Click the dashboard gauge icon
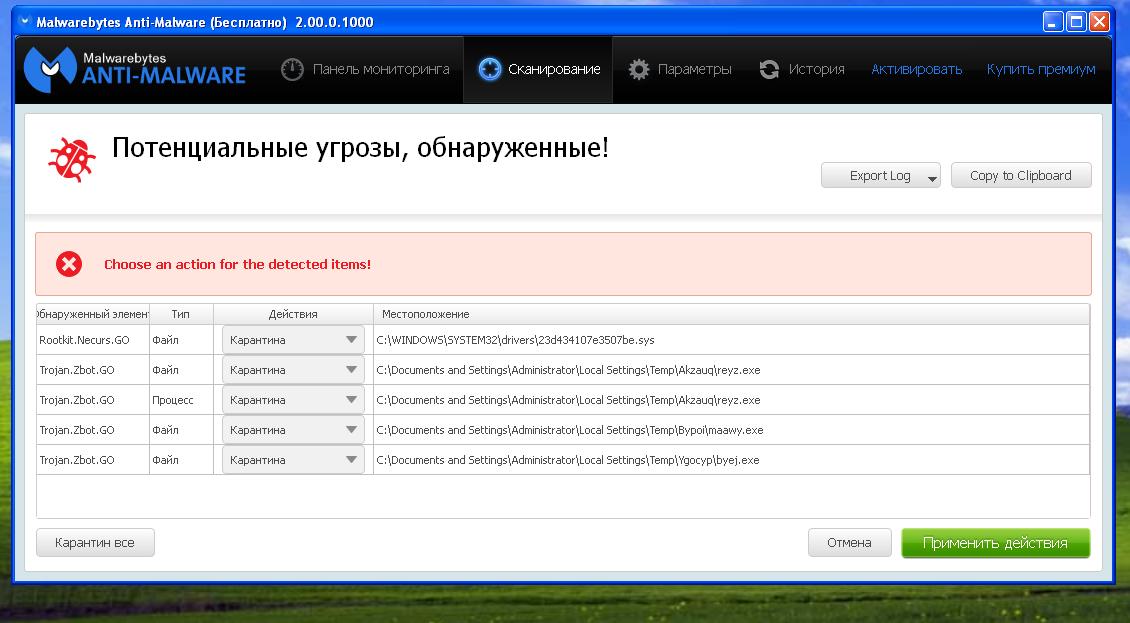 tap(292, 69)
